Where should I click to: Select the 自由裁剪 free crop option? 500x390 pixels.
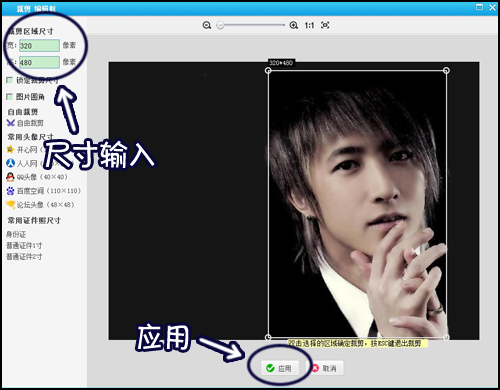click(30, 123)
